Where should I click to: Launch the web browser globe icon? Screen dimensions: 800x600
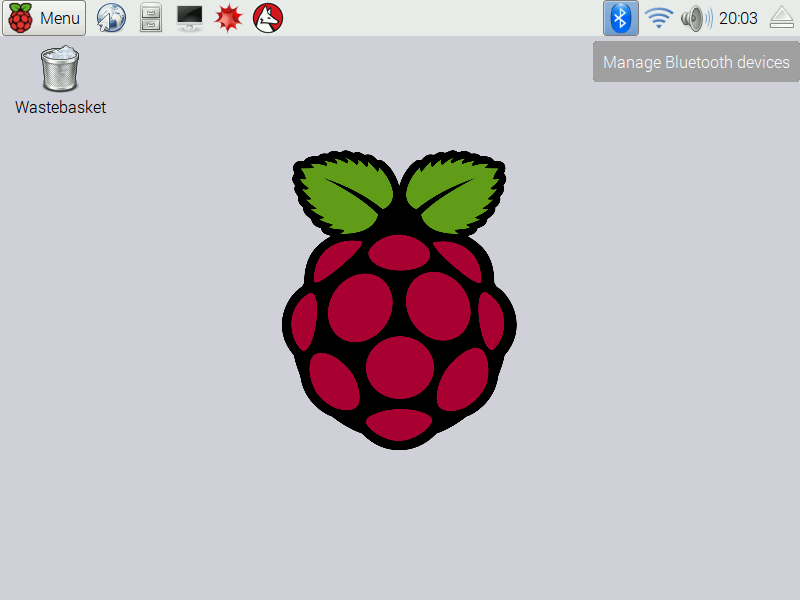tap(111, 18)
